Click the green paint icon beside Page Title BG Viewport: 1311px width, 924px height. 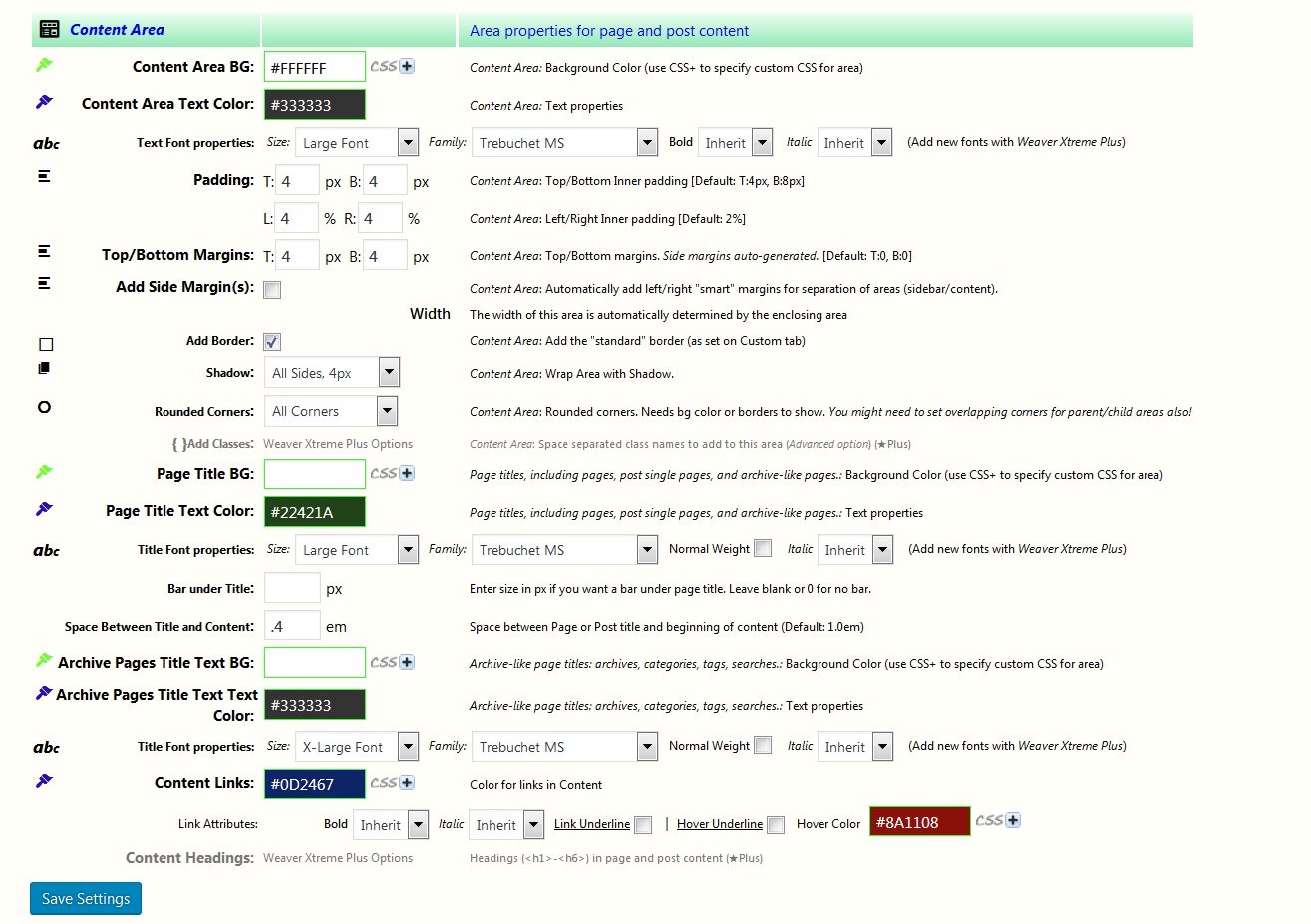44,472
